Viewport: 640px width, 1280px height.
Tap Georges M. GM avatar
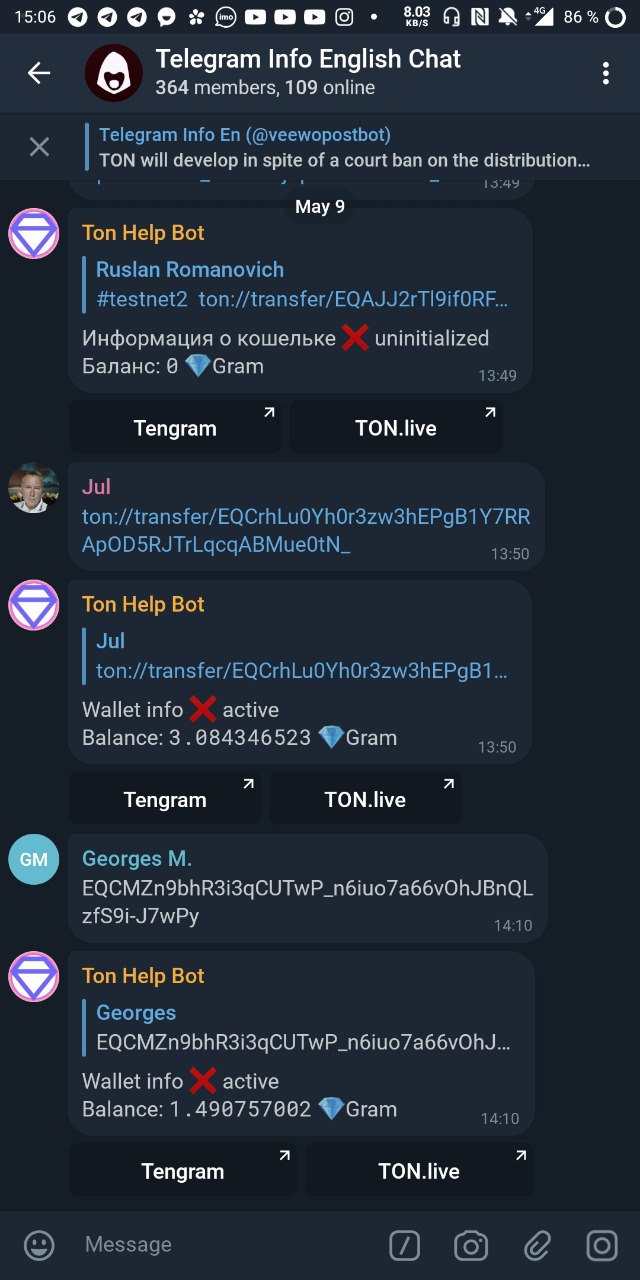[x=34, y=860]
